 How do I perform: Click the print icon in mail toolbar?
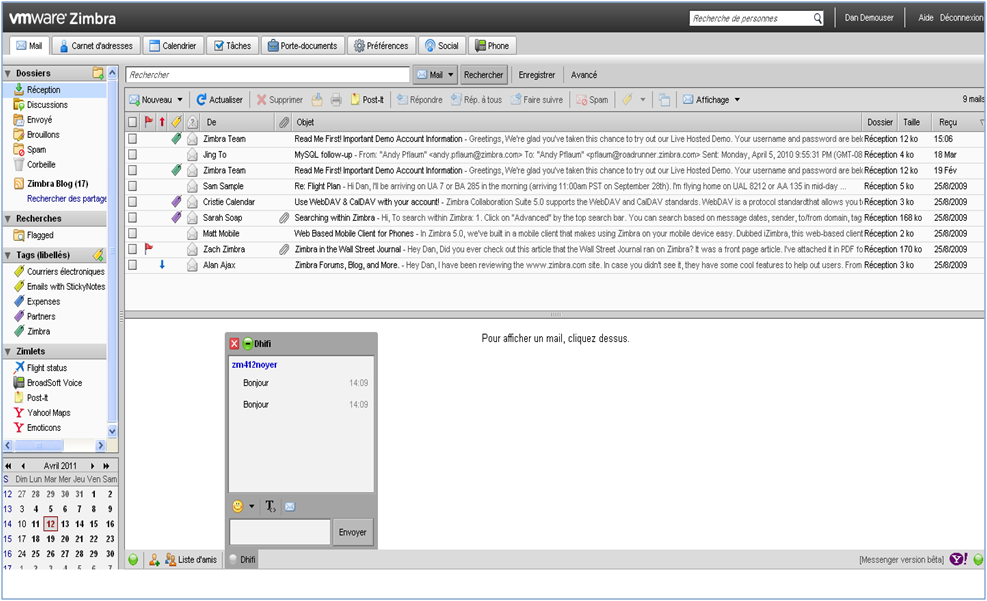click(336, 99)
